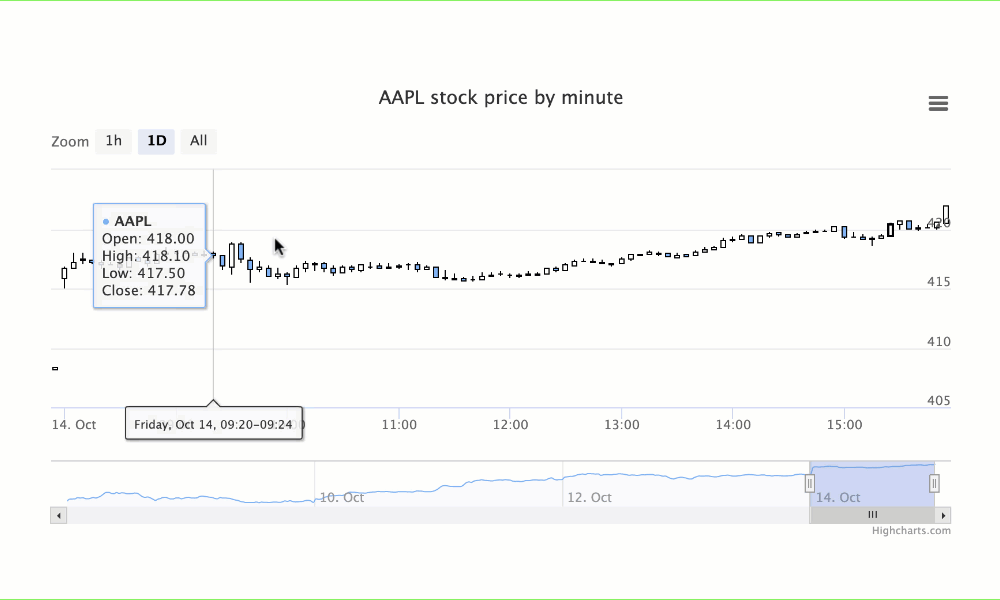Click the left navigator handle
Screen dimensions: 1000x600
tap(810, 484)
